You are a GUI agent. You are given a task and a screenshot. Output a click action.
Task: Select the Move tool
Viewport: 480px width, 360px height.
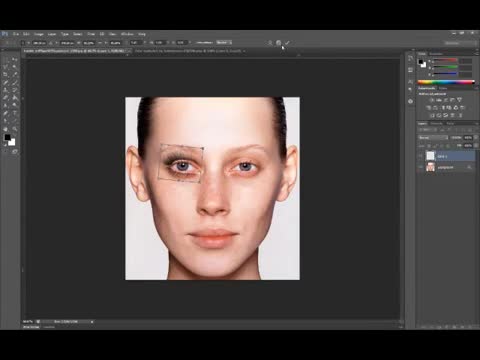(x=14, y=59)
